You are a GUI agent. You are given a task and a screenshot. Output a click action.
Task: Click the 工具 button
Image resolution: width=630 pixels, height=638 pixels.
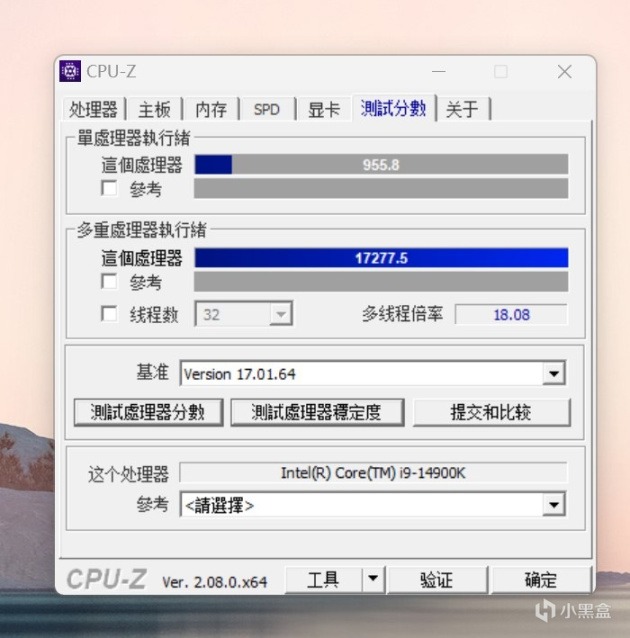323,579
